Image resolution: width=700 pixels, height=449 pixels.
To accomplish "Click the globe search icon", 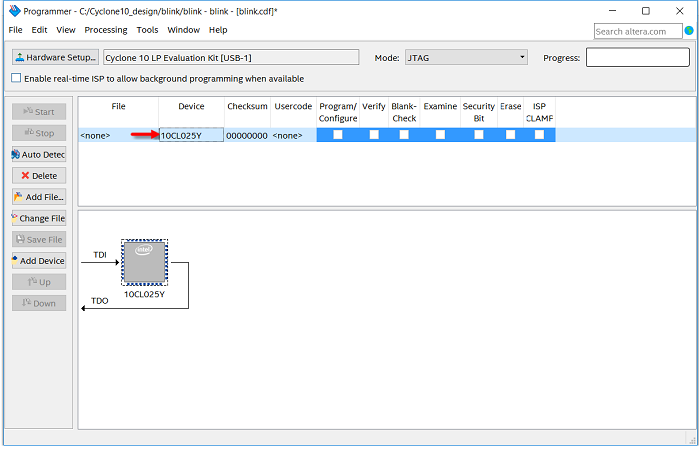I will (689, 31).
